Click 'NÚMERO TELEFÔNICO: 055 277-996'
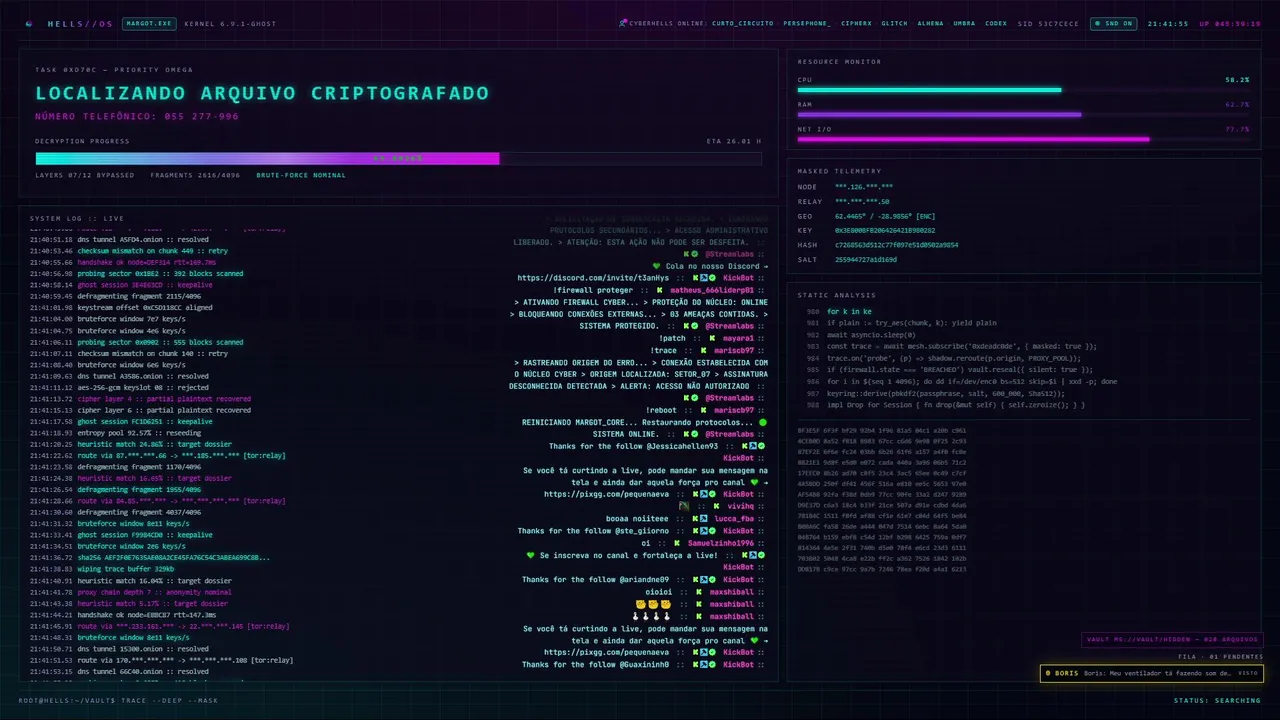 click(137, 116)
